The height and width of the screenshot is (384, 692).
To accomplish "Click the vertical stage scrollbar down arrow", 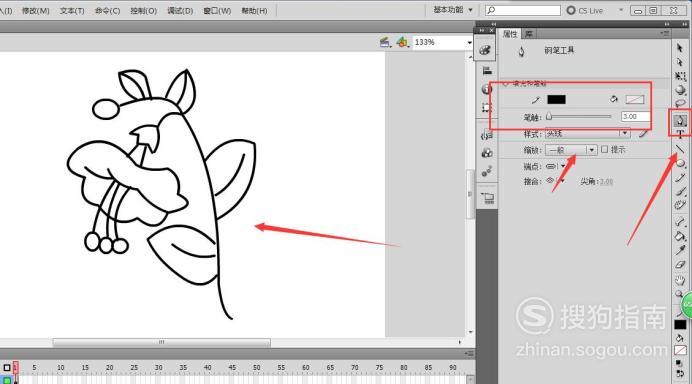I will pyautogui.click(x=470, y=332).
